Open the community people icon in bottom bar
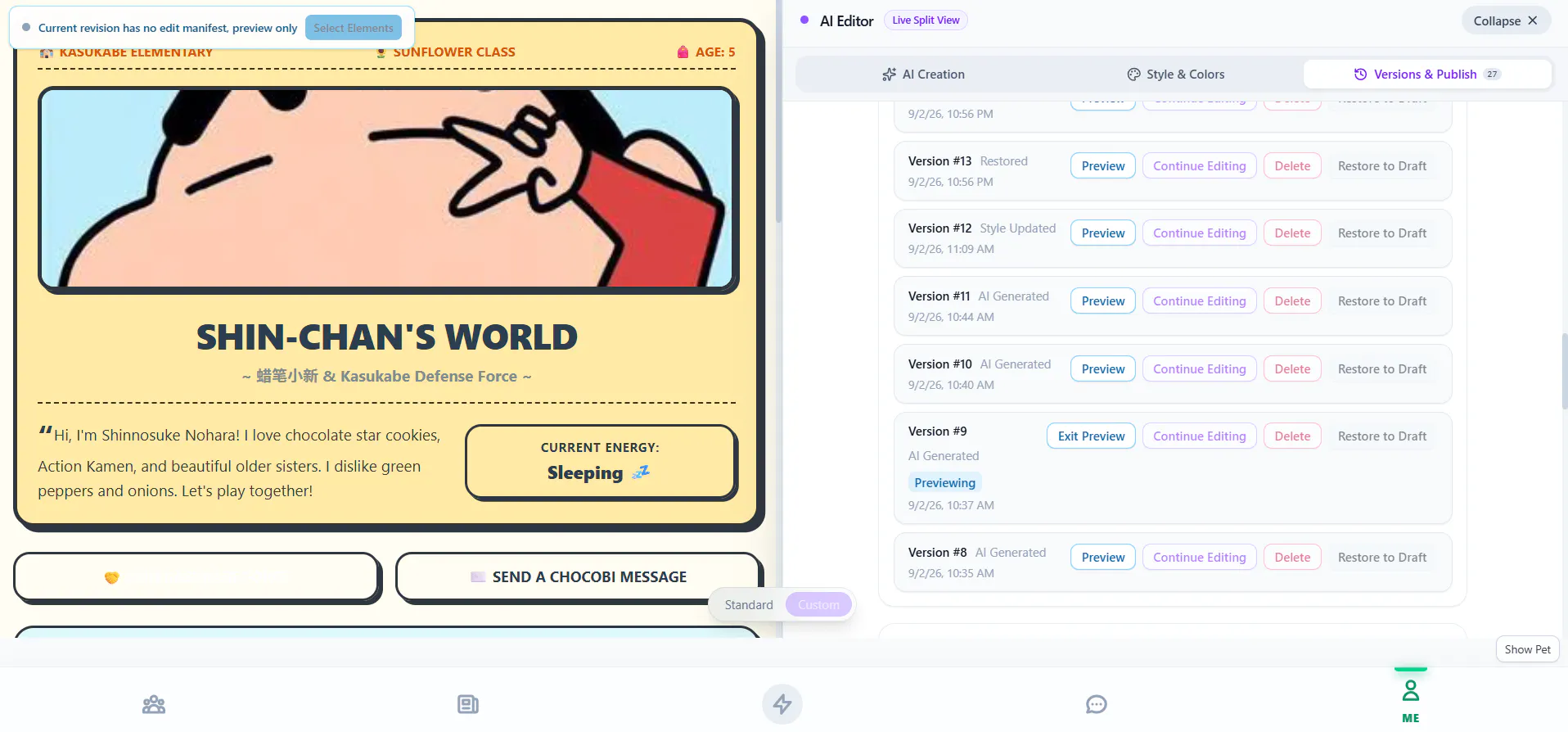1568x732 pixels. [154, 704]
